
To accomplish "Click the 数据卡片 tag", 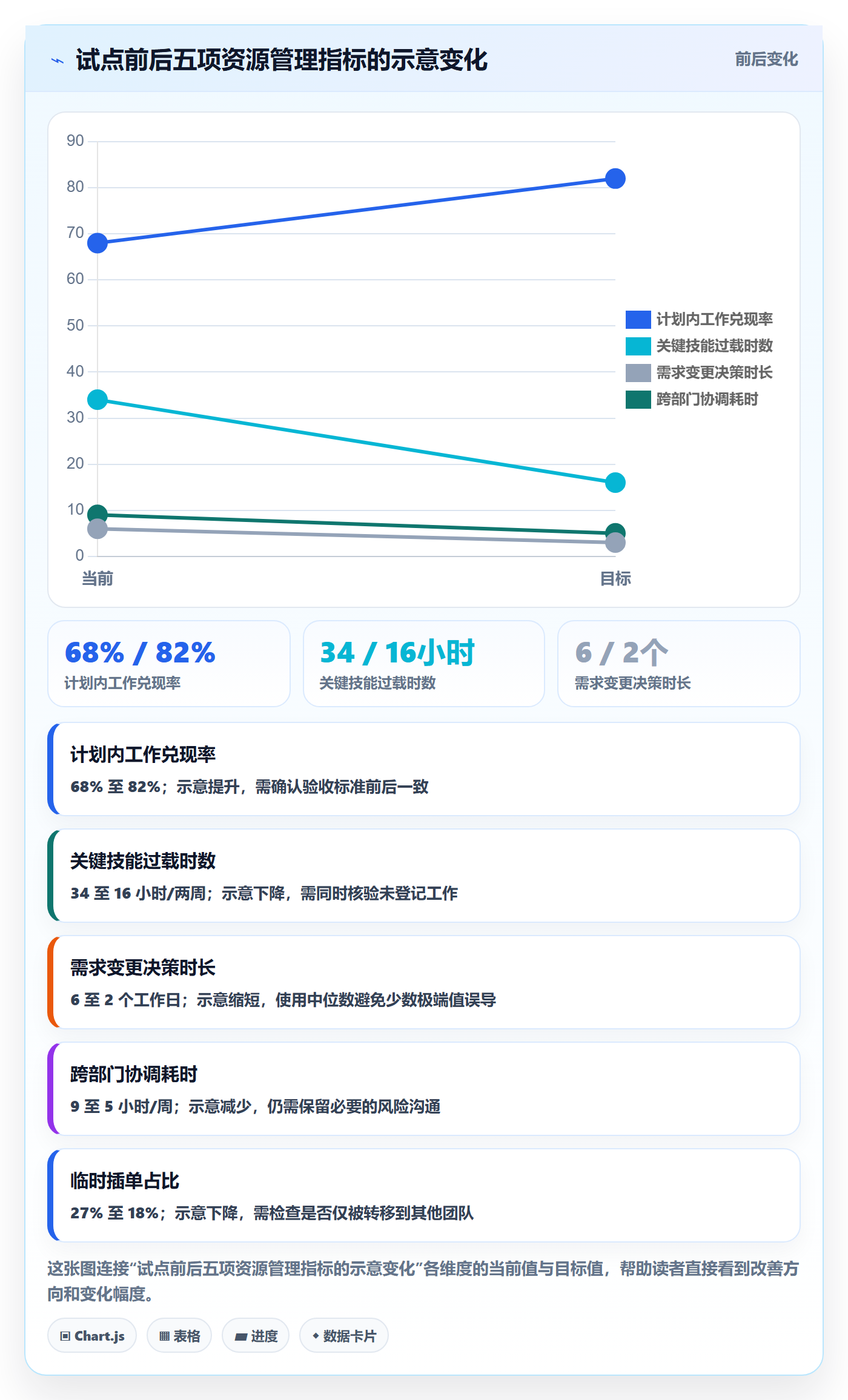I will point(344,1335).
